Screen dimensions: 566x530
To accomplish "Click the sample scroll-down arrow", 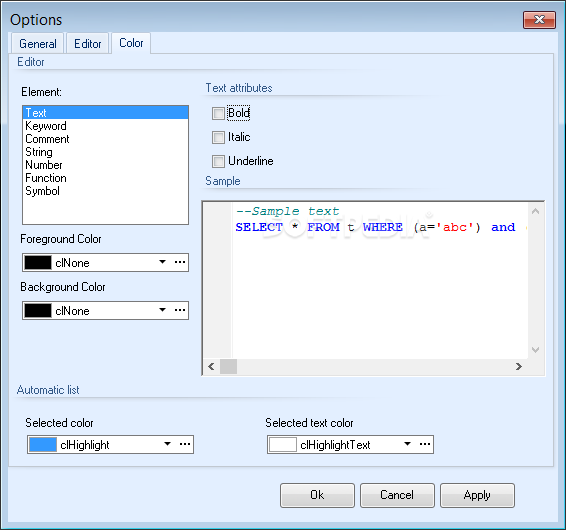I will tap(536, 349).
